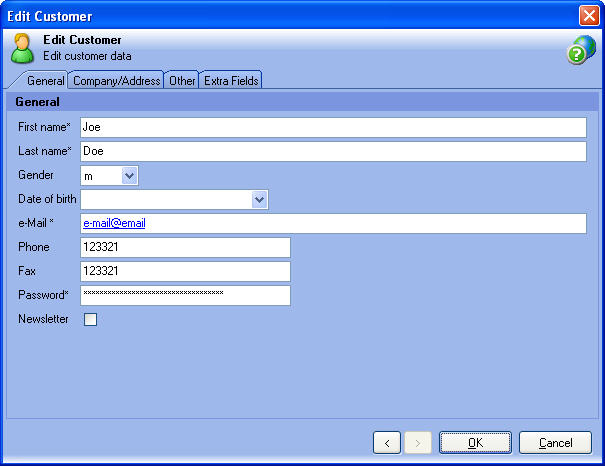Open the Other tab

tap(182, 81)
